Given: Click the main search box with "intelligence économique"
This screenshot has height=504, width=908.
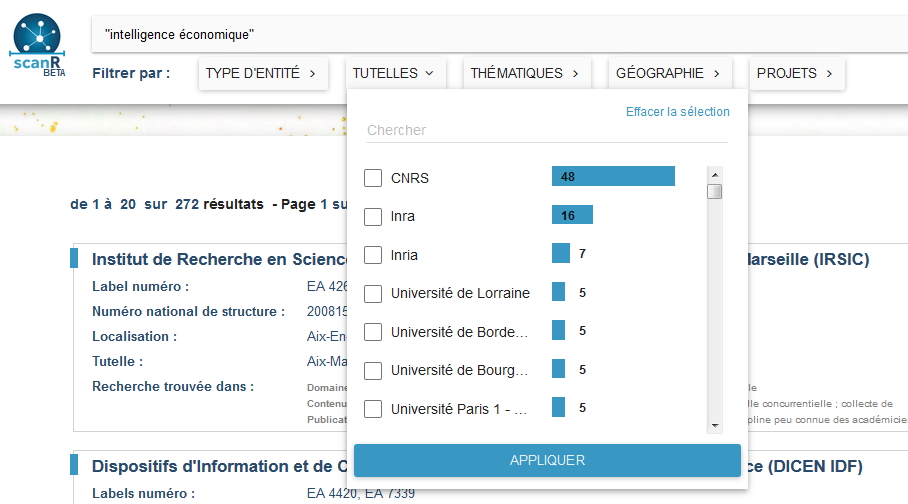Looking at the screenshot, I should point(500,35).
